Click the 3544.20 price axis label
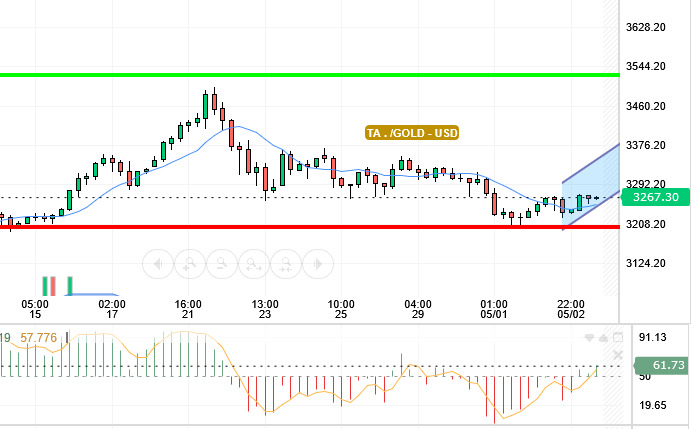Viewport: 695px width, 429px height. pos(646,66)
